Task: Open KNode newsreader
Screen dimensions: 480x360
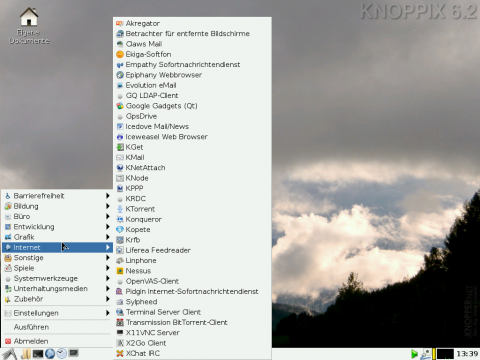Action: (x=192, y=178)
